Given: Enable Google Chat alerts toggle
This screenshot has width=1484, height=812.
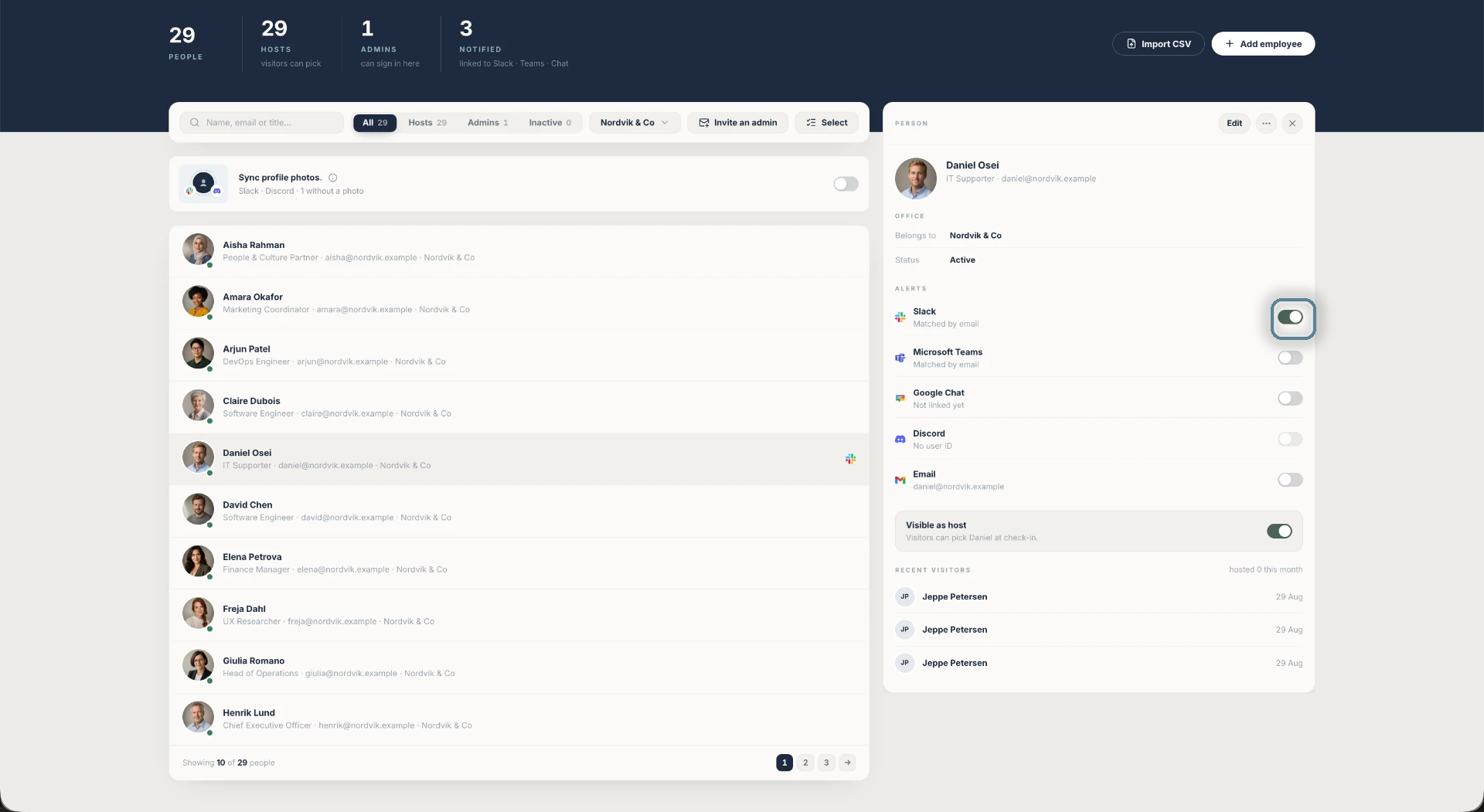Looking at the screenshot, I should pos(1290,399).
